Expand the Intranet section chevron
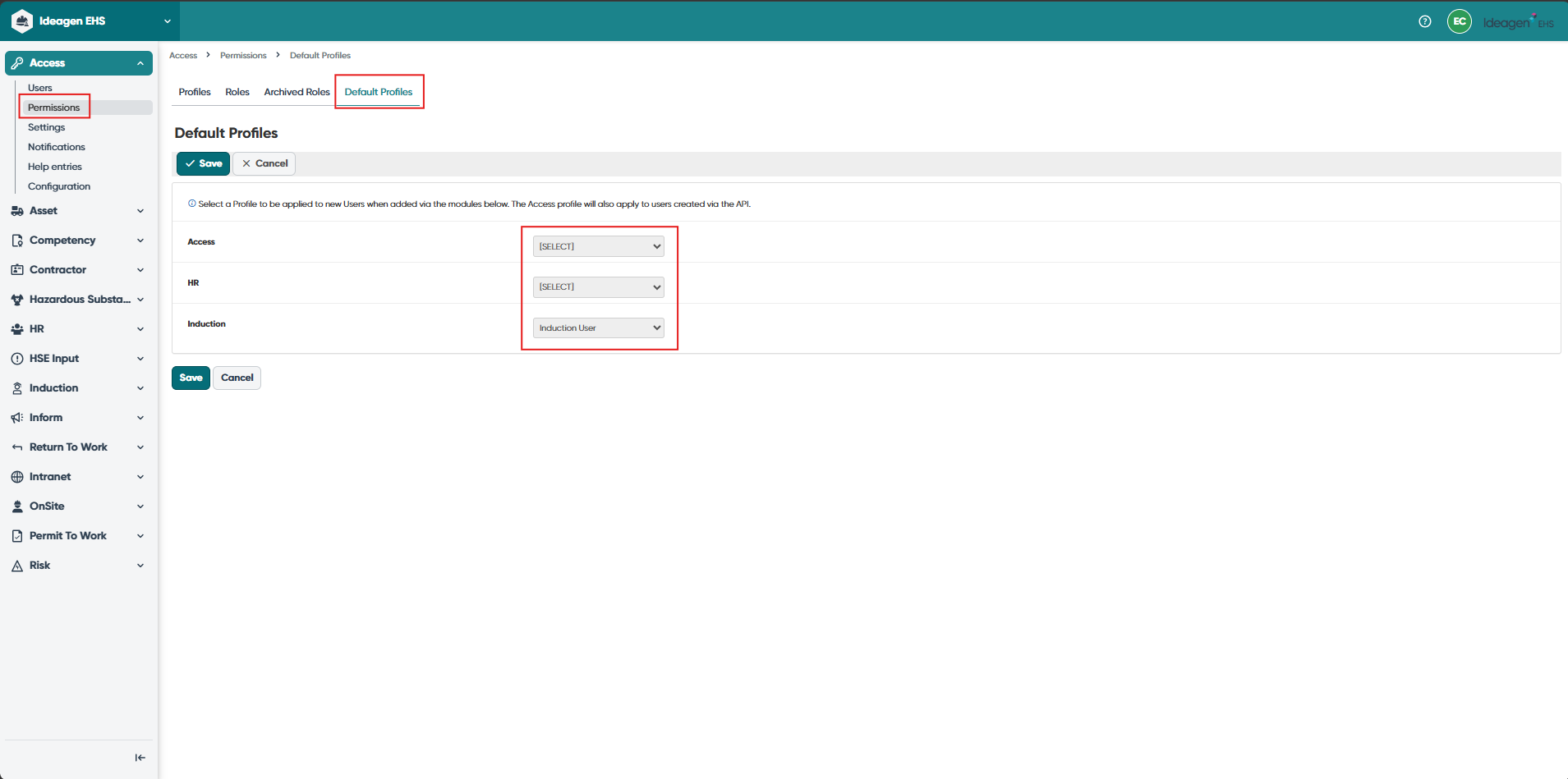This screenshot has width=1568, height=779. 140,477
